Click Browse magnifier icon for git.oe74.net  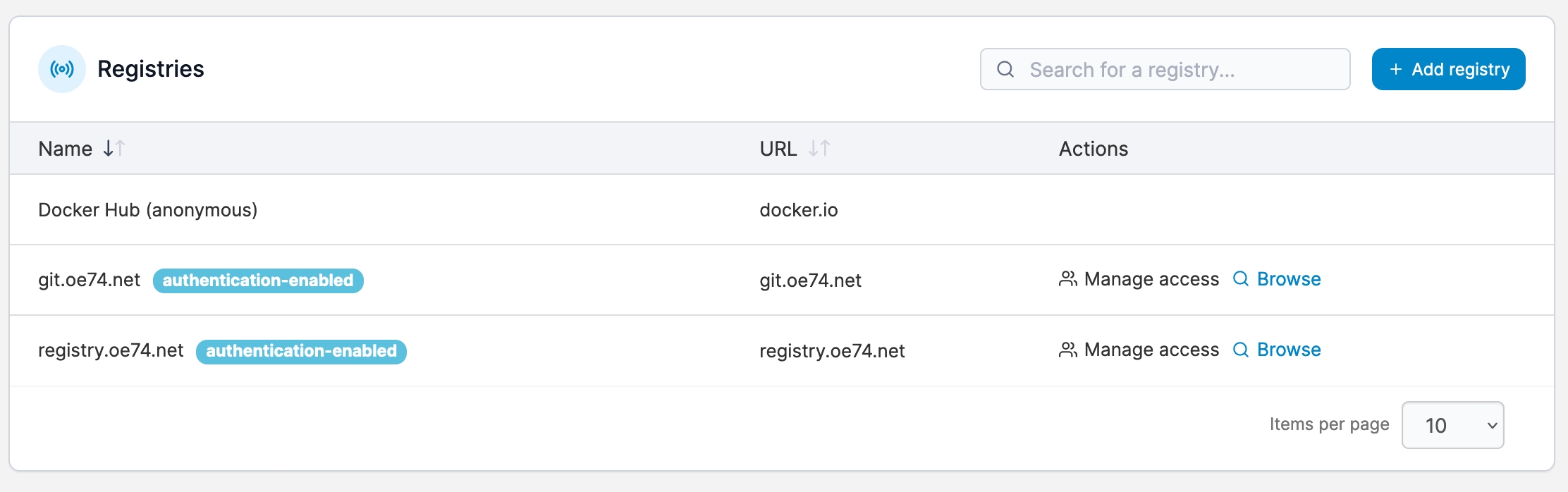[x=1241, y=279]
